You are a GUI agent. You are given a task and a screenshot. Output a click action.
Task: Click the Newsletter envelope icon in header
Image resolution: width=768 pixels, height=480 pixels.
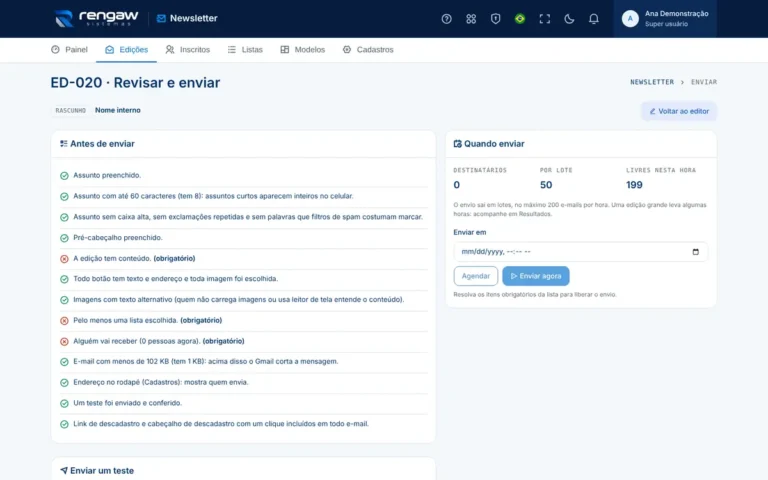(161, 18)
